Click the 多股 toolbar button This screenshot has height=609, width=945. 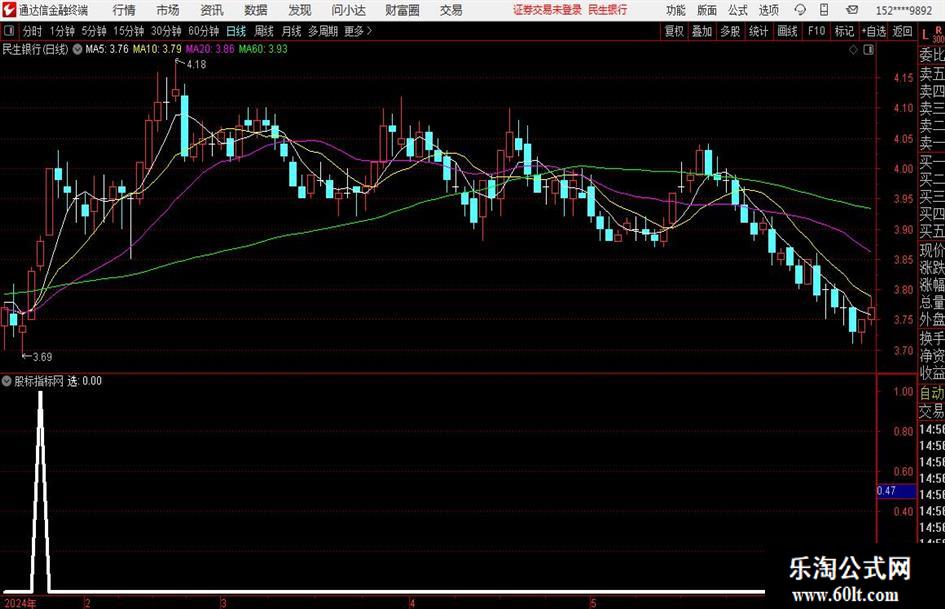pyautogui.click(x=730, y=31)
